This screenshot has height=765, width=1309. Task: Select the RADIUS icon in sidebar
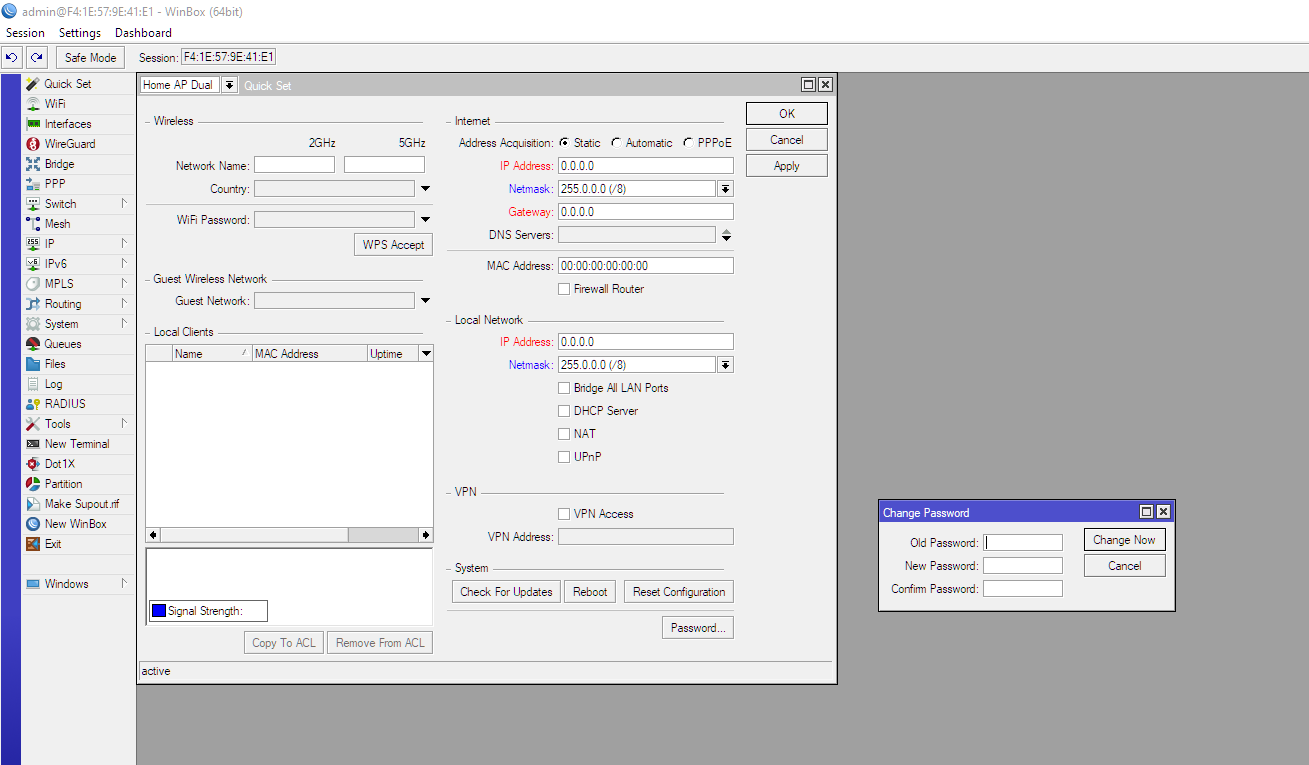point(33,404)
